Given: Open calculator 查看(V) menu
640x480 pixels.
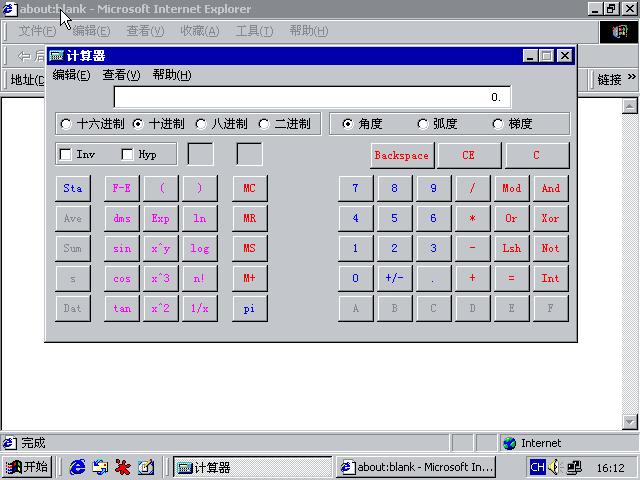Looking at the screenshot, I should [x=121, y=75].
